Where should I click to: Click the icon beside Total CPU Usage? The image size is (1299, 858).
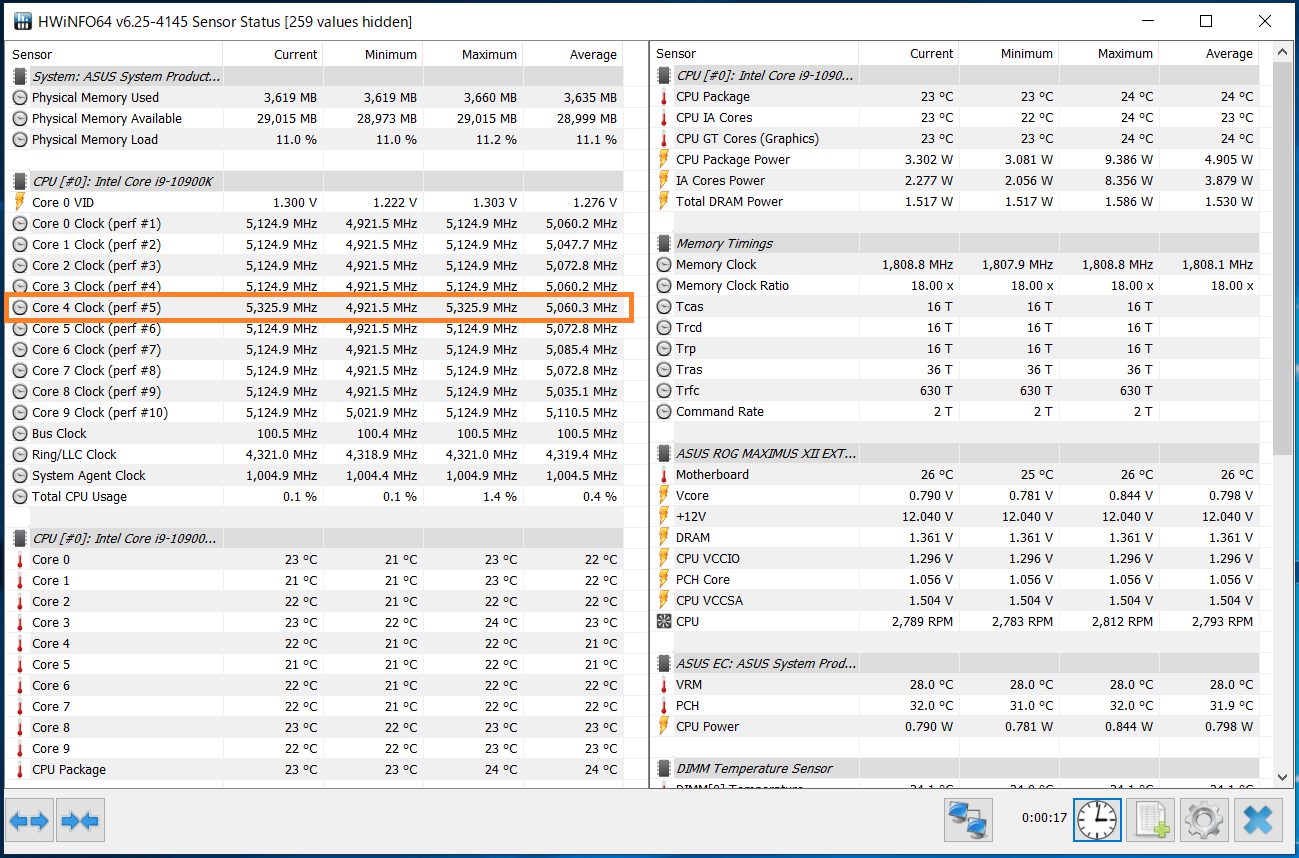point(20,497)
